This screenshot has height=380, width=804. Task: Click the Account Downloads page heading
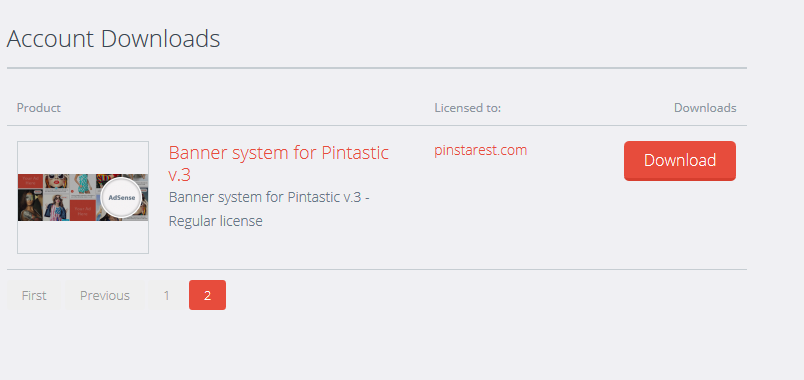[x=113, y=38]
